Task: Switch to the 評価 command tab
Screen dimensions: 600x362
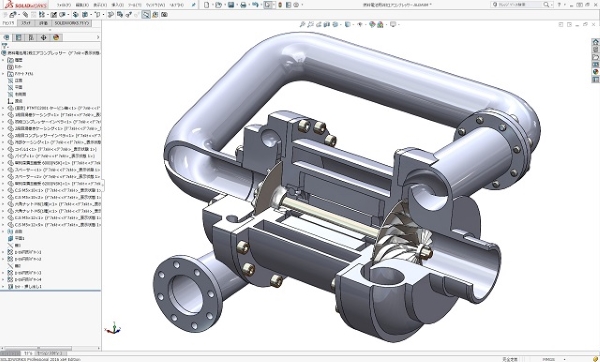Action: coord(43,23)
